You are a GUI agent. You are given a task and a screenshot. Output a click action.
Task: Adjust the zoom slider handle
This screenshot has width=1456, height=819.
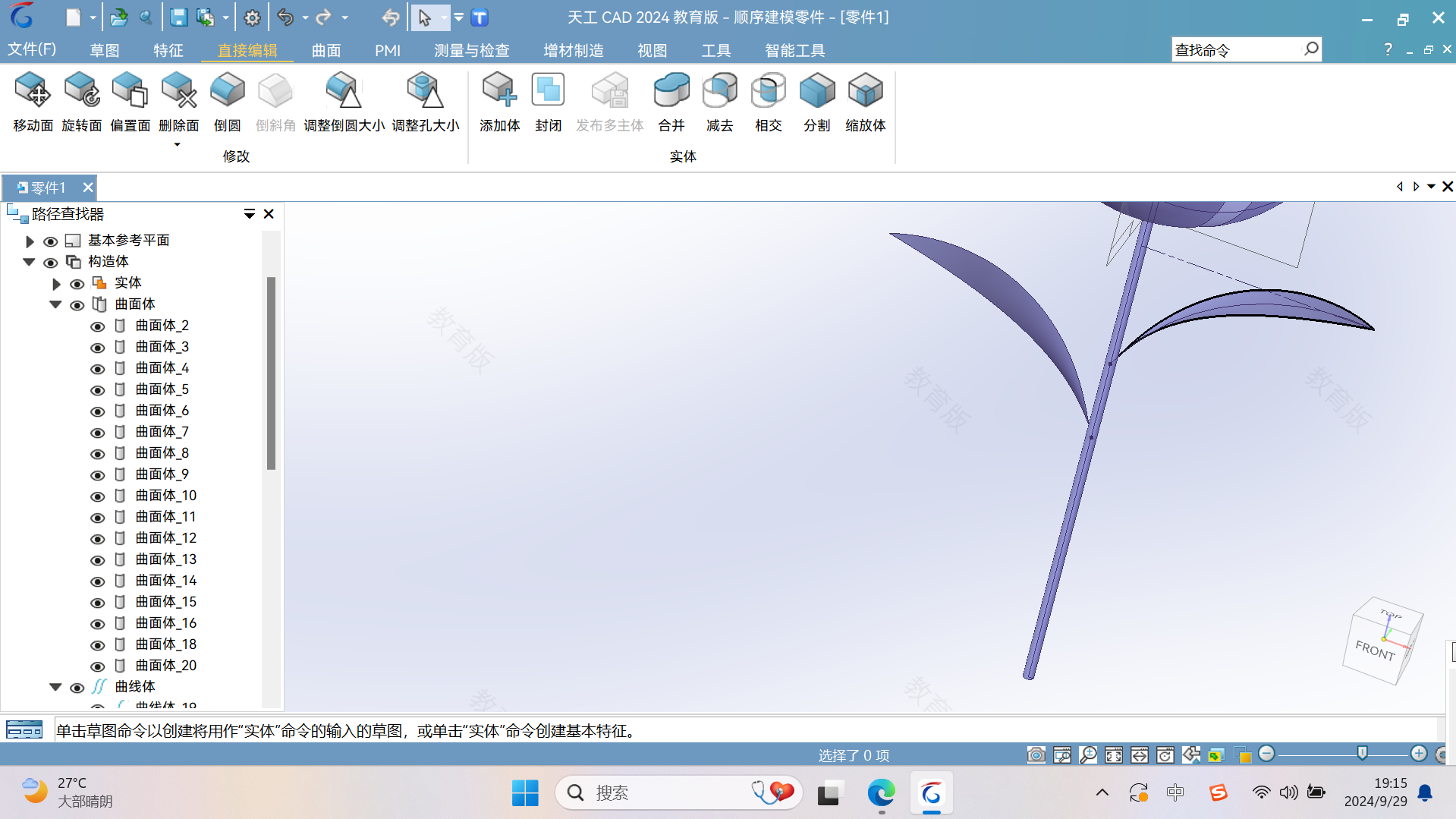[1362, 753]
